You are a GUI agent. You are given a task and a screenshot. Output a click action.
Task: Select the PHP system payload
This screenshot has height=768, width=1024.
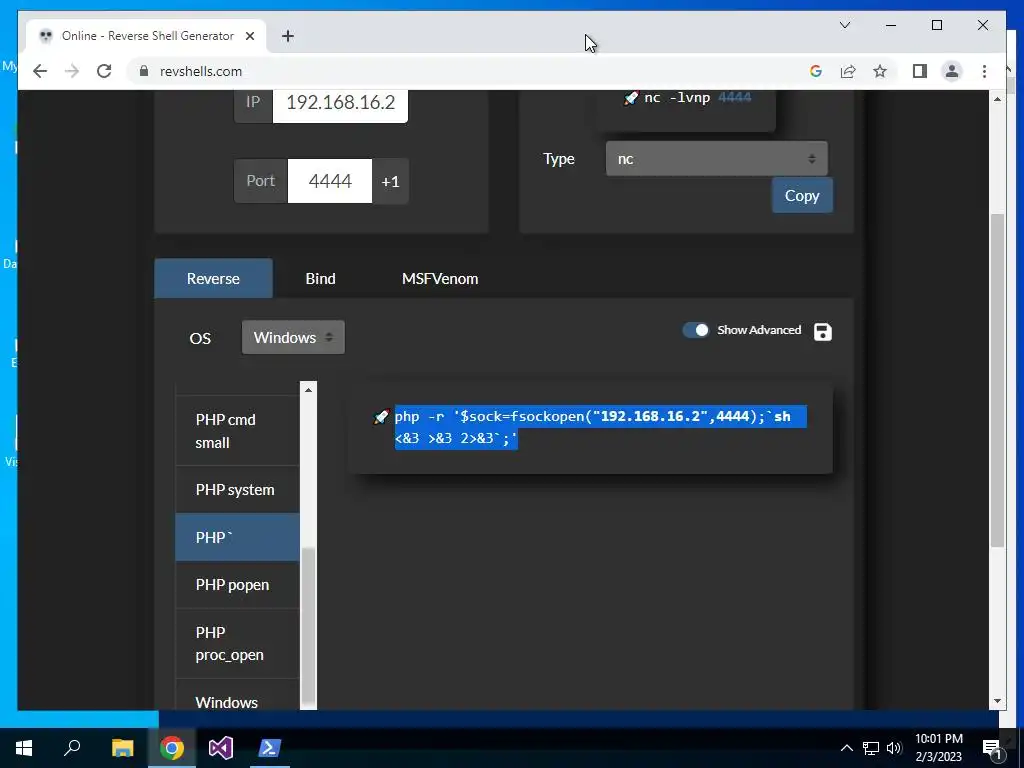238,490
